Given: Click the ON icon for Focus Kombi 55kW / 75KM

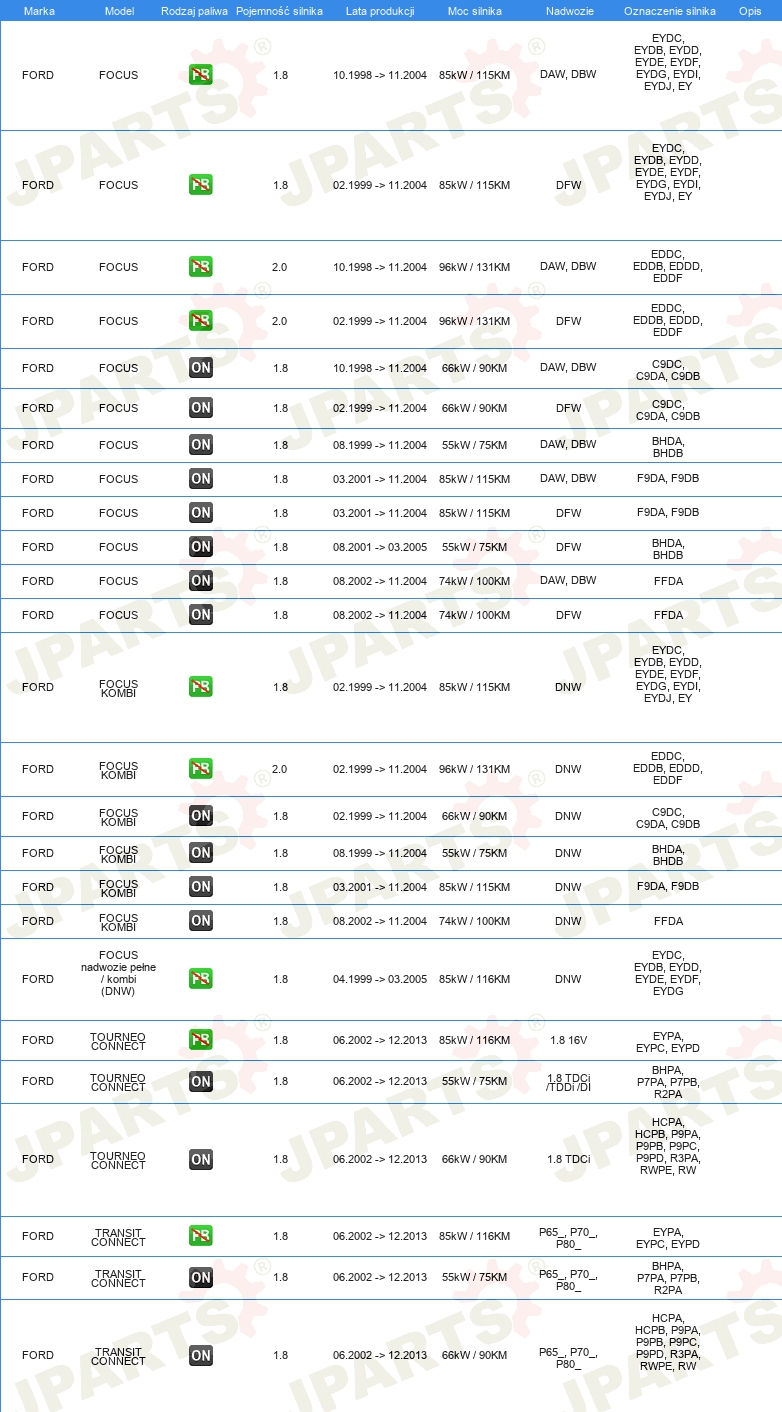Looking at the screenshot, I should [201, 853].
